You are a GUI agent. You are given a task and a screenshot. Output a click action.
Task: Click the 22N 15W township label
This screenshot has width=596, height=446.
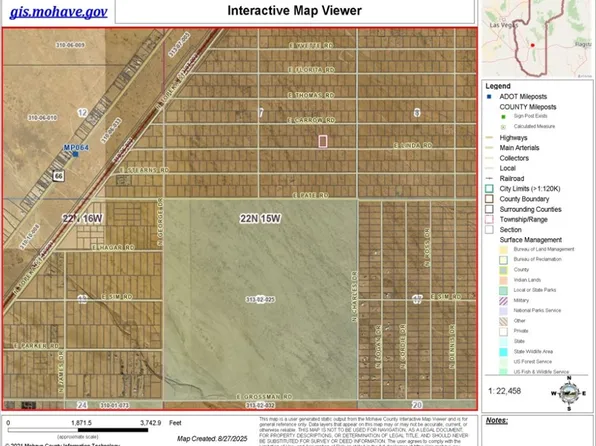point(260,219)
